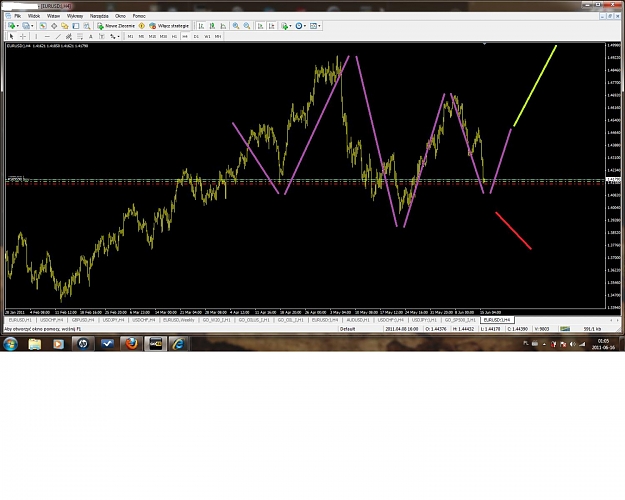Image resolution: width=625 pixels, height=500 pixels.
Task: Switch to W1 timeframe
Action: coord(207,36)
